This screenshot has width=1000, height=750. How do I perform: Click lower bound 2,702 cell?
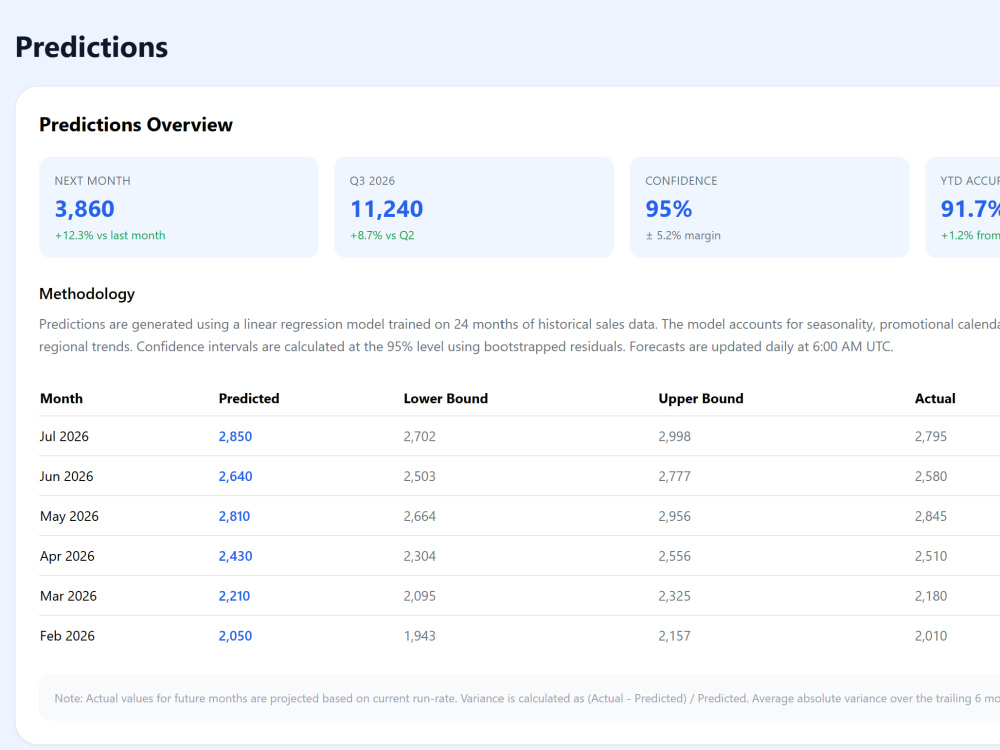420,436
